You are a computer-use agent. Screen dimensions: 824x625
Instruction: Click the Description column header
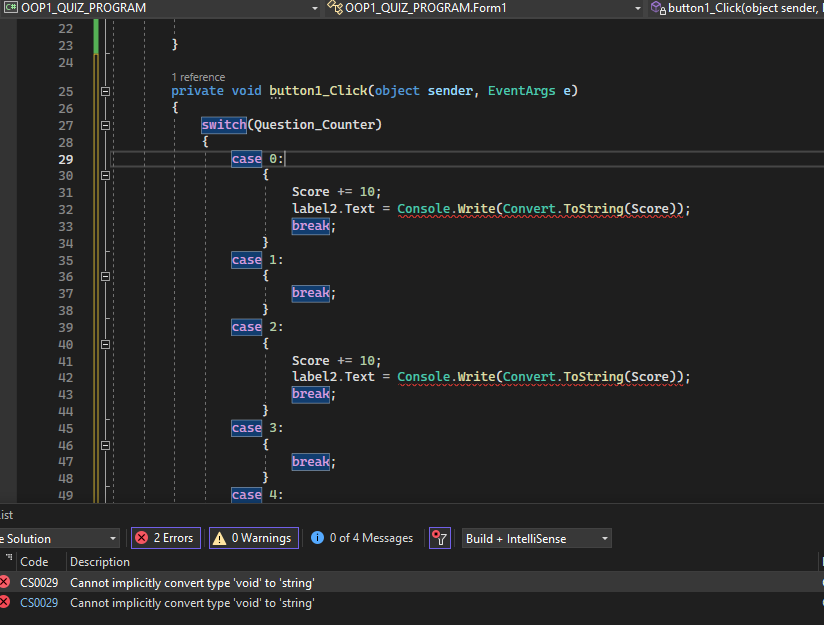point(100,562)
